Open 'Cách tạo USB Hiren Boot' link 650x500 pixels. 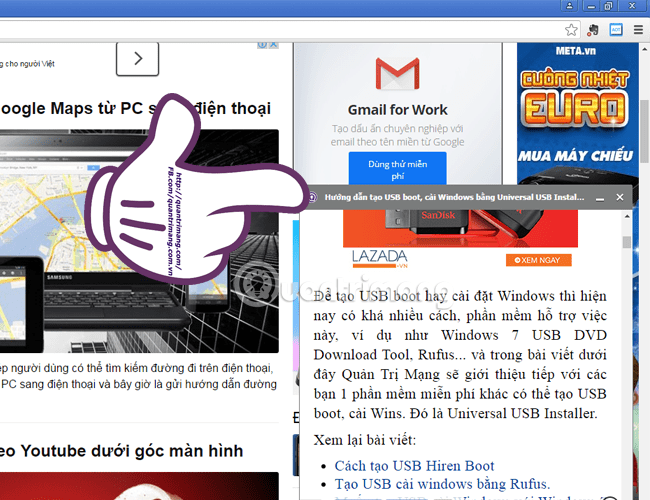pos(414,466)
